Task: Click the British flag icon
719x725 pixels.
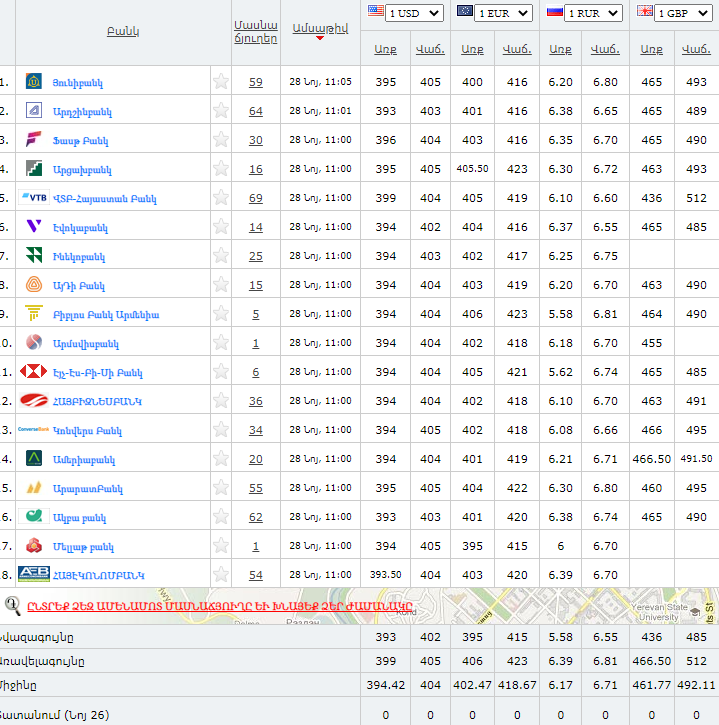Action: [x=645, y=11]
